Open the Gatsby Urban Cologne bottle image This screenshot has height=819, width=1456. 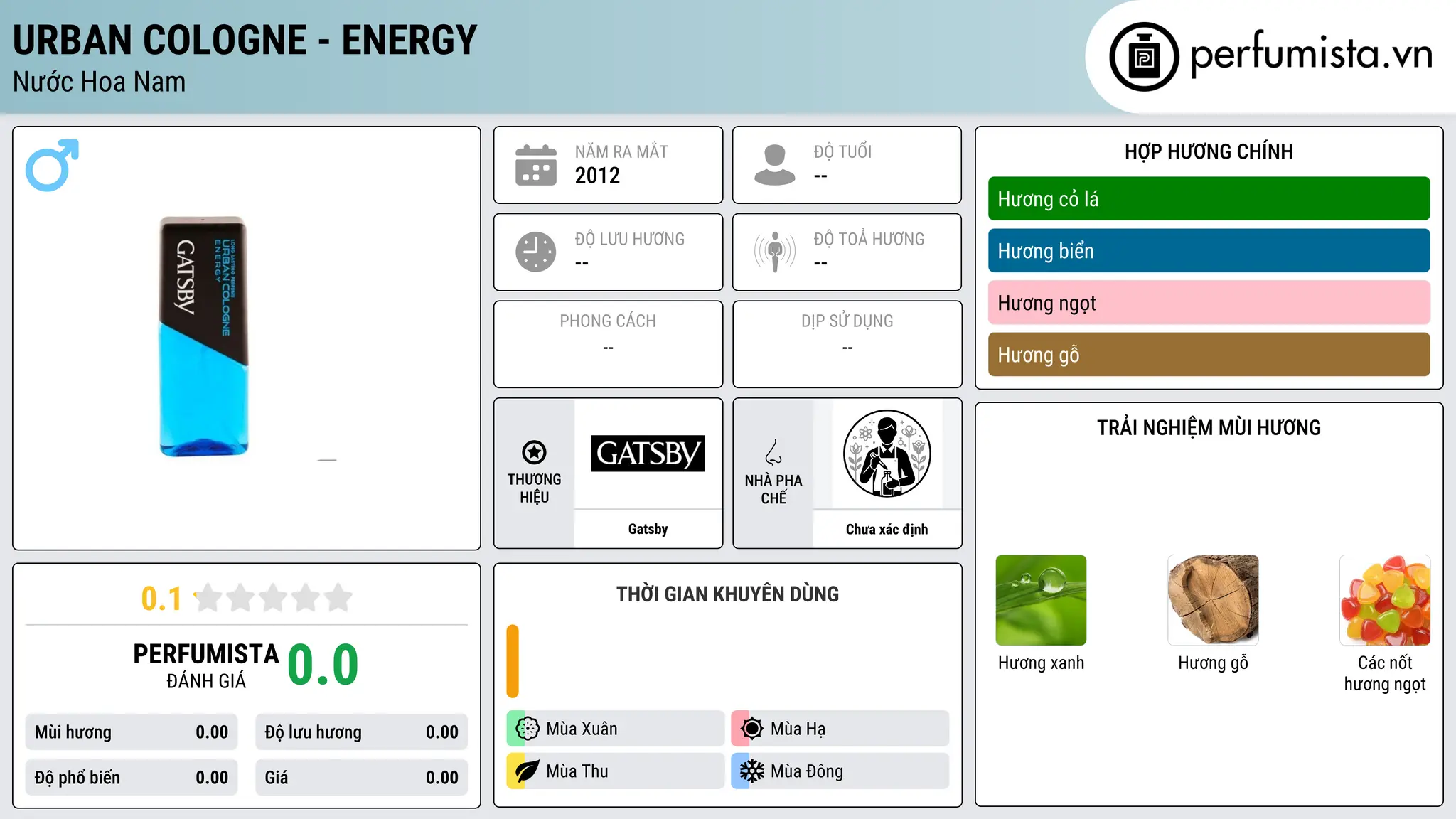click(204, 336)
